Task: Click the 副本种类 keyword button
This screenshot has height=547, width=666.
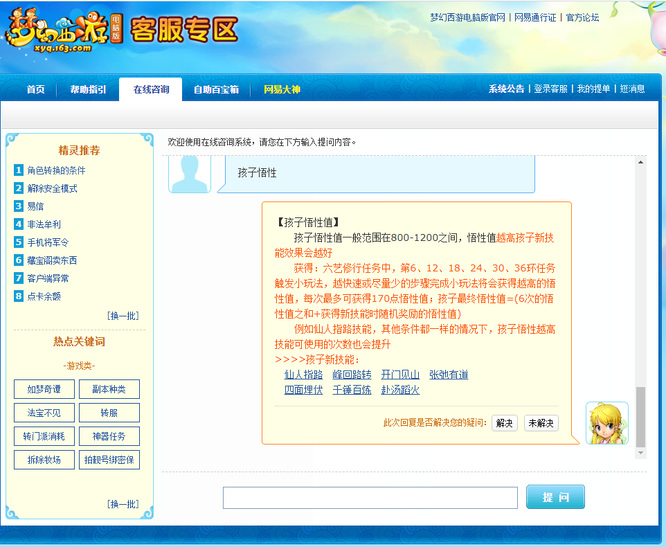Action: [x=109, y=389]
